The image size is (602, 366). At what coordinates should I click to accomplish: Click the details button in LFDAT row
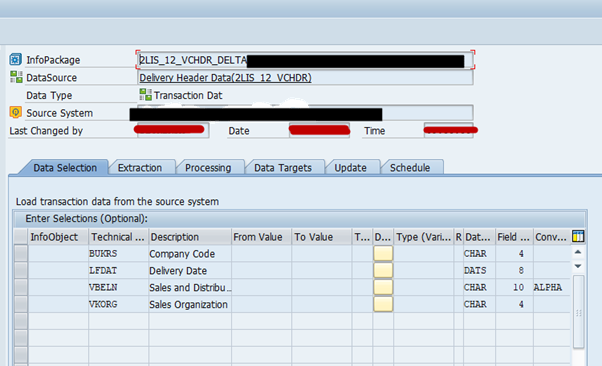click(x=383, y=270)
